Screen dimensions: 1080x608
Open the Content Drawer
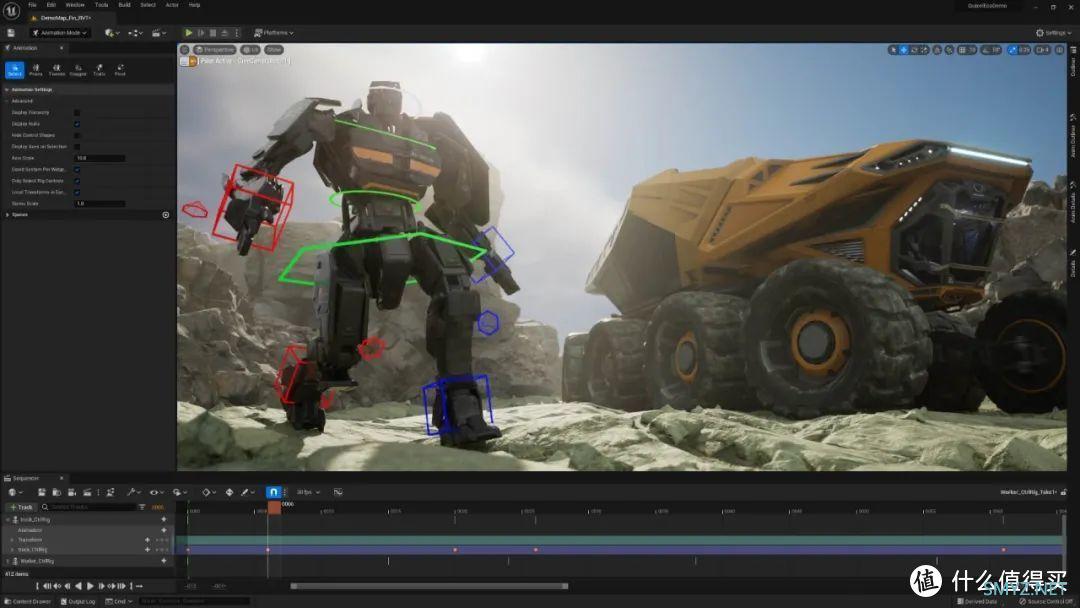click(x=28, y=601)
